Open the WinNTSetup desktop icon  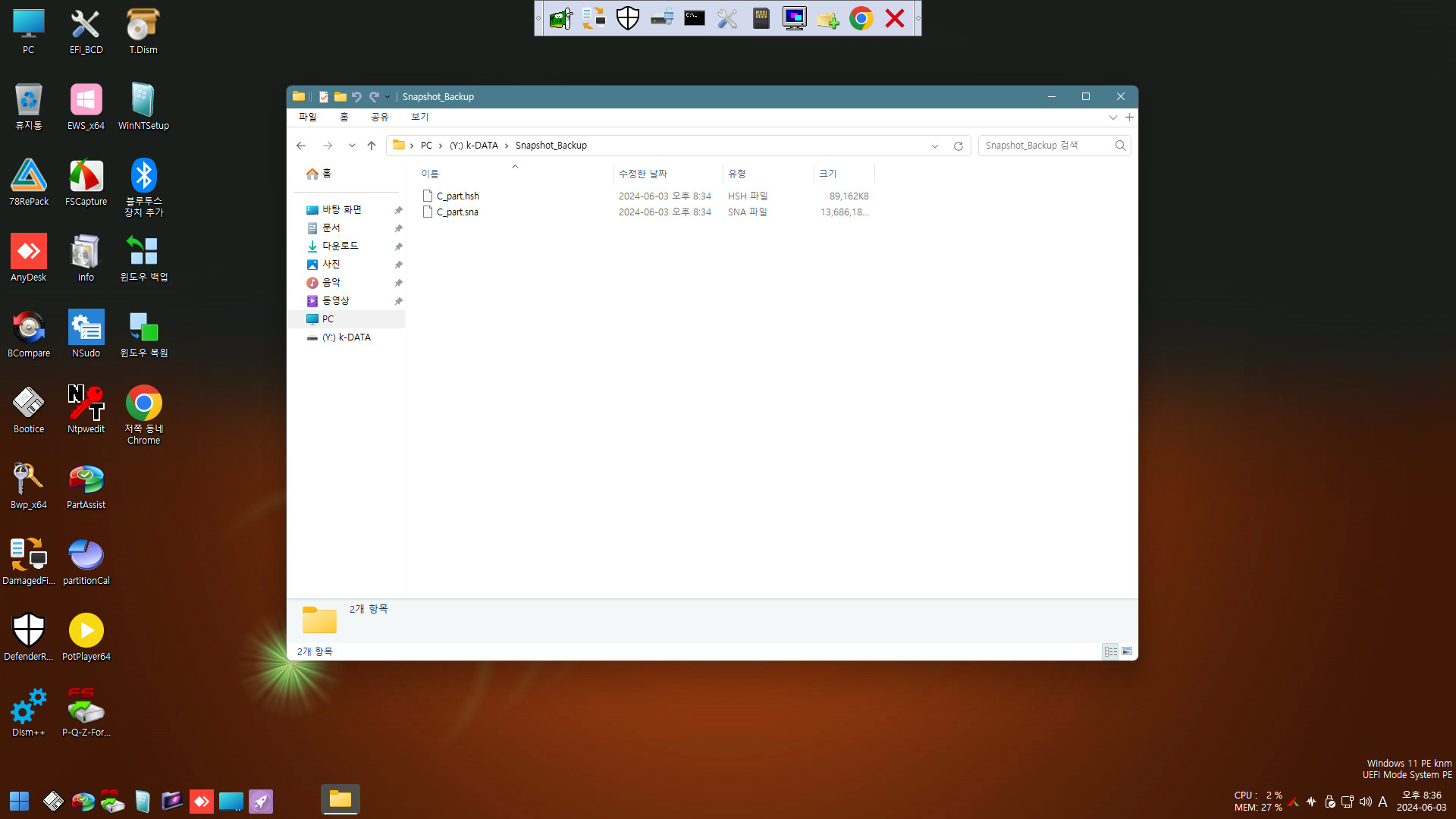pos(143,107)
